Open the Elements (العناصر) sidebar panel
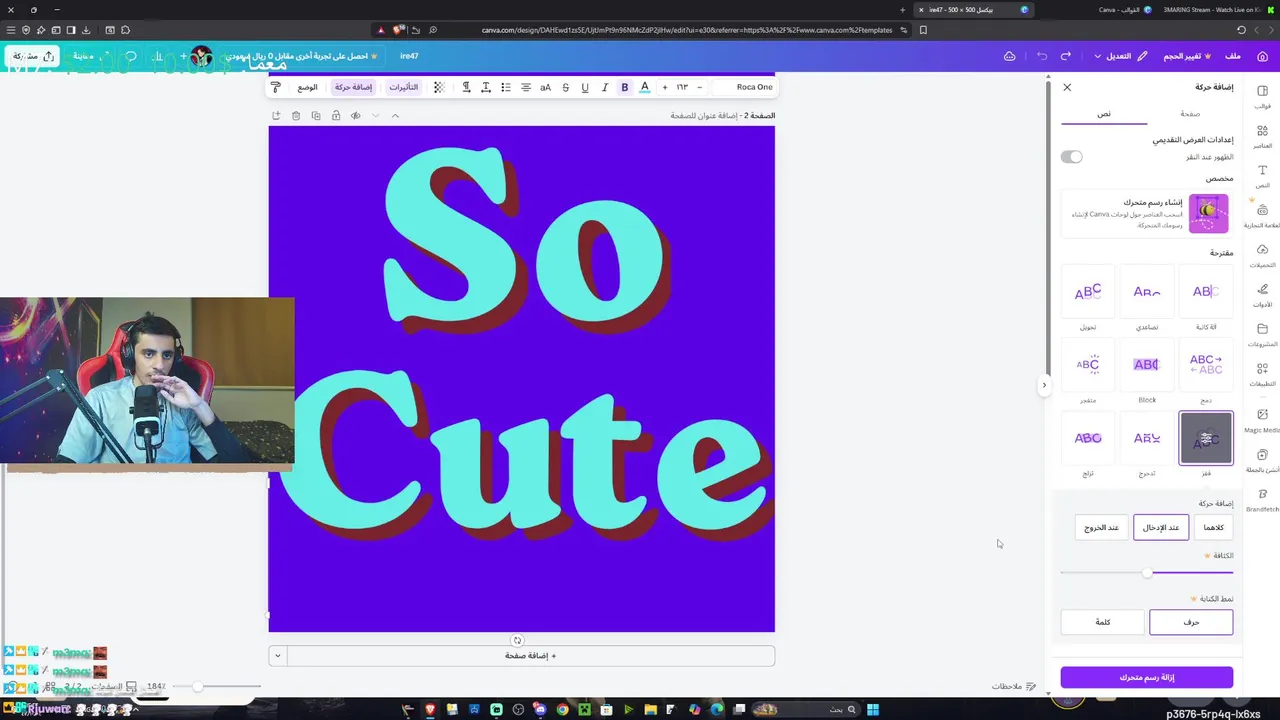The image size is (1280, 720). click(x=1262, y=136)
